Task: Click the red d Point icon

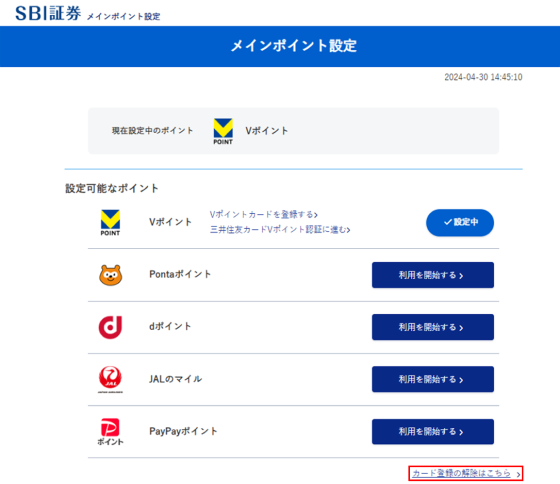Action: [x=110, y=327]
